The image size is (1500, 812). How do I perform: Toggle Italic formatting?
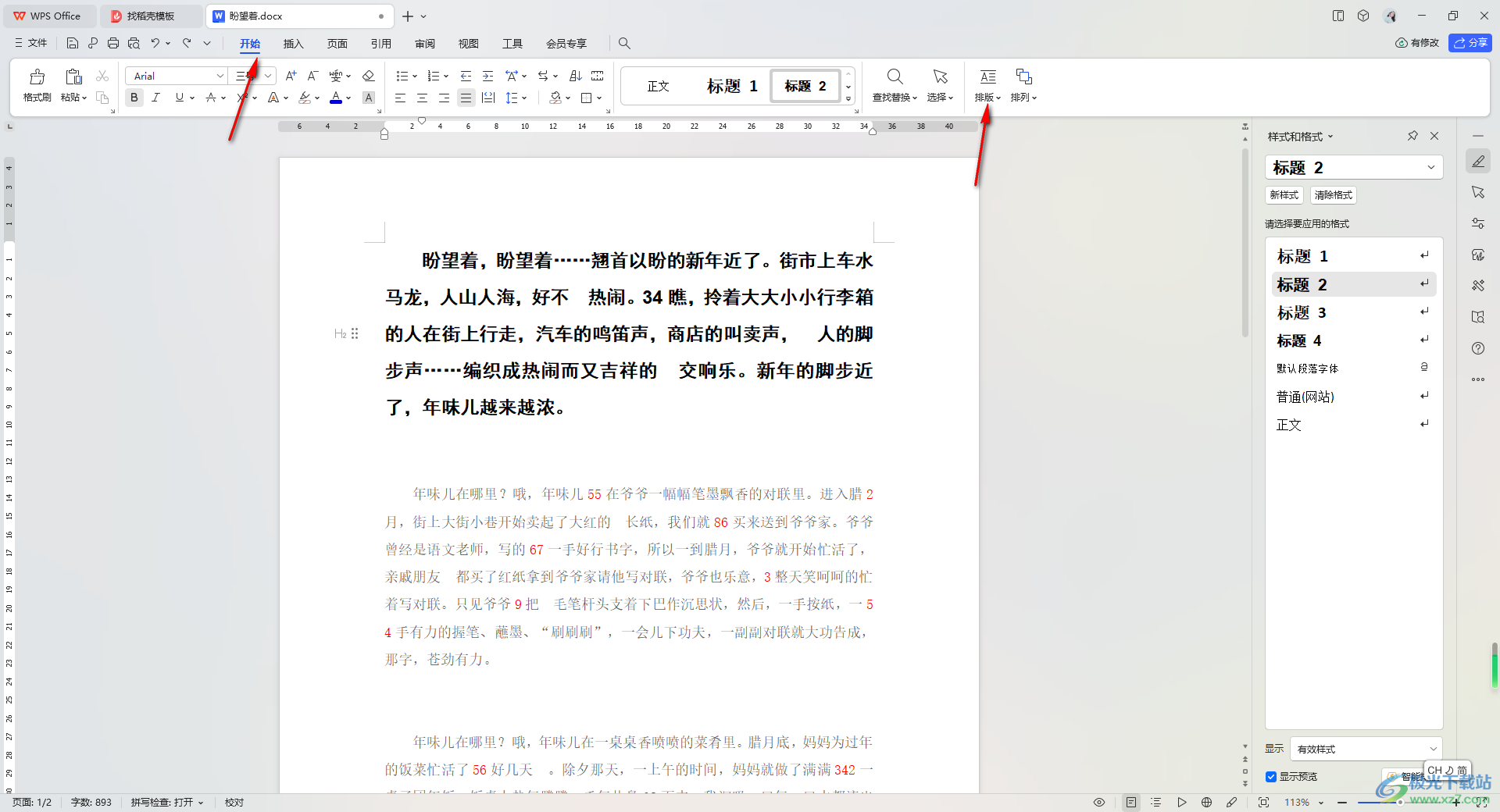[x=156, y=98]
